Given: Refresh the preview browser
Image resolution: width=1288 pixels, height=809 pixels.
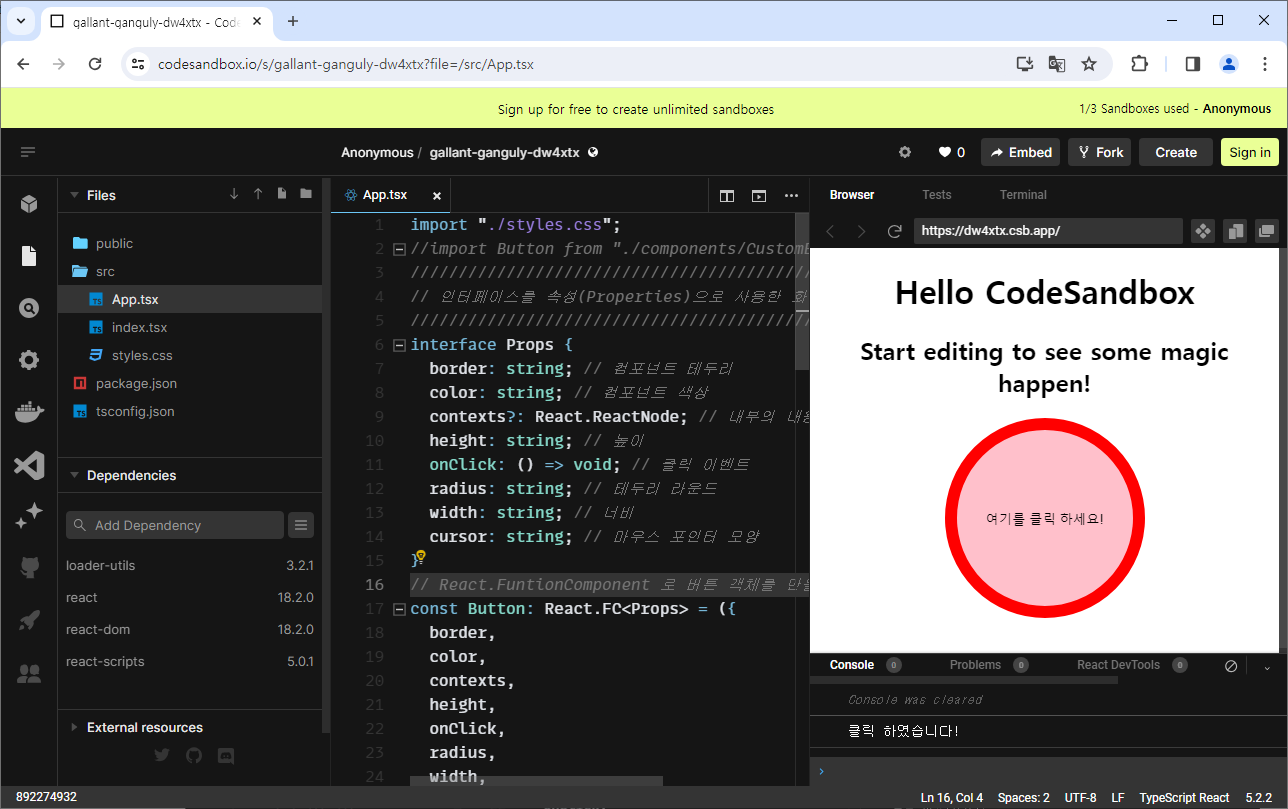Looking at the screenshot, I should (x=895, y=231).
